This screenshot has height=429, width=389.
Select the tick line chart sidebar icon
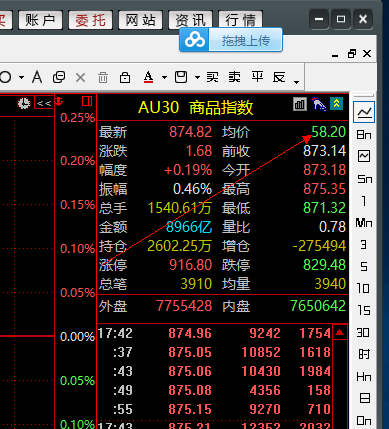tap(364, 112)
